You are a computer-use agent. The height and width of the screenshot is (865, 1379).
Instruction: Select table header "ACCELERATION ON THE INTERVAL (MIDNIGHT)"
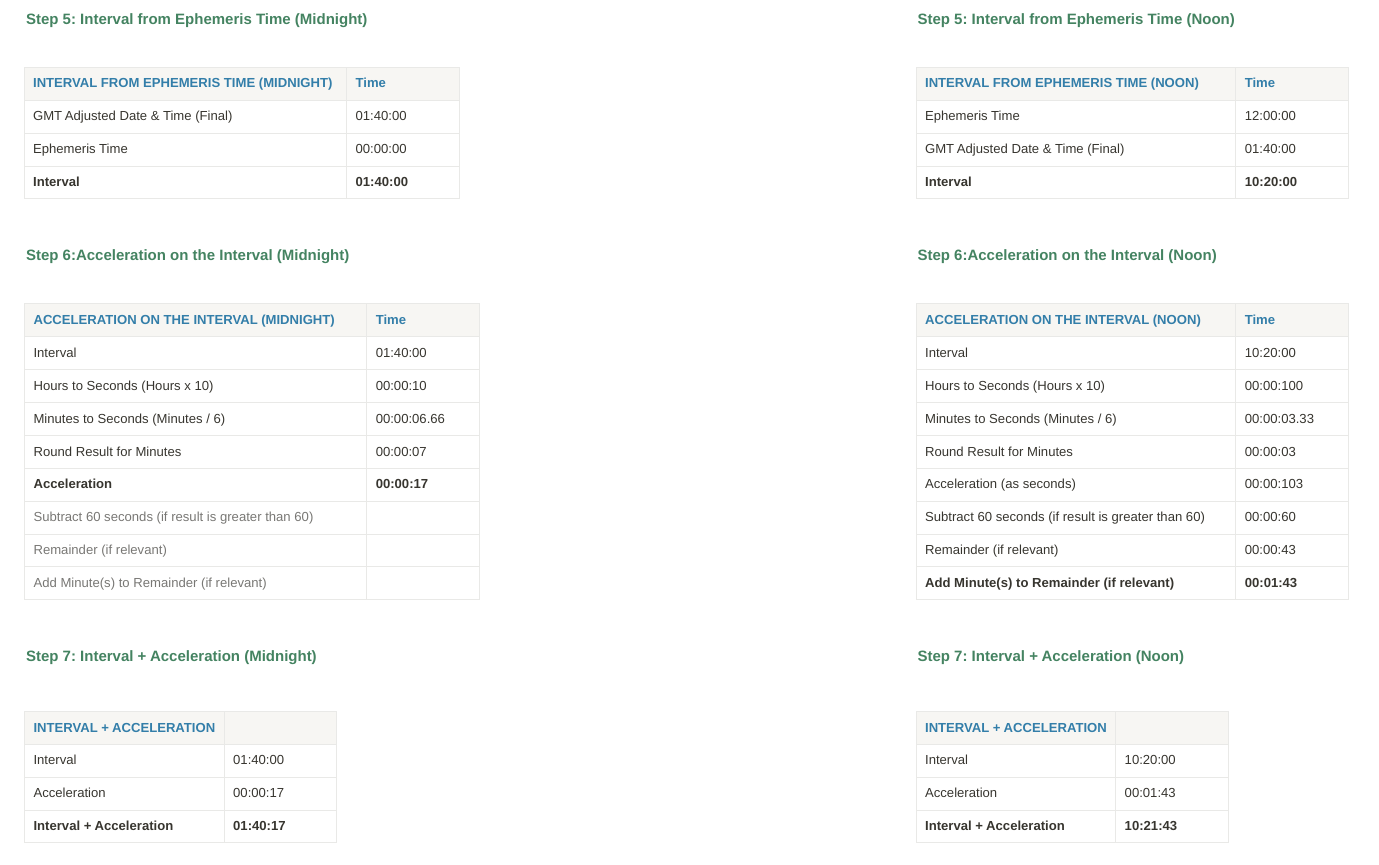(184, 320)
